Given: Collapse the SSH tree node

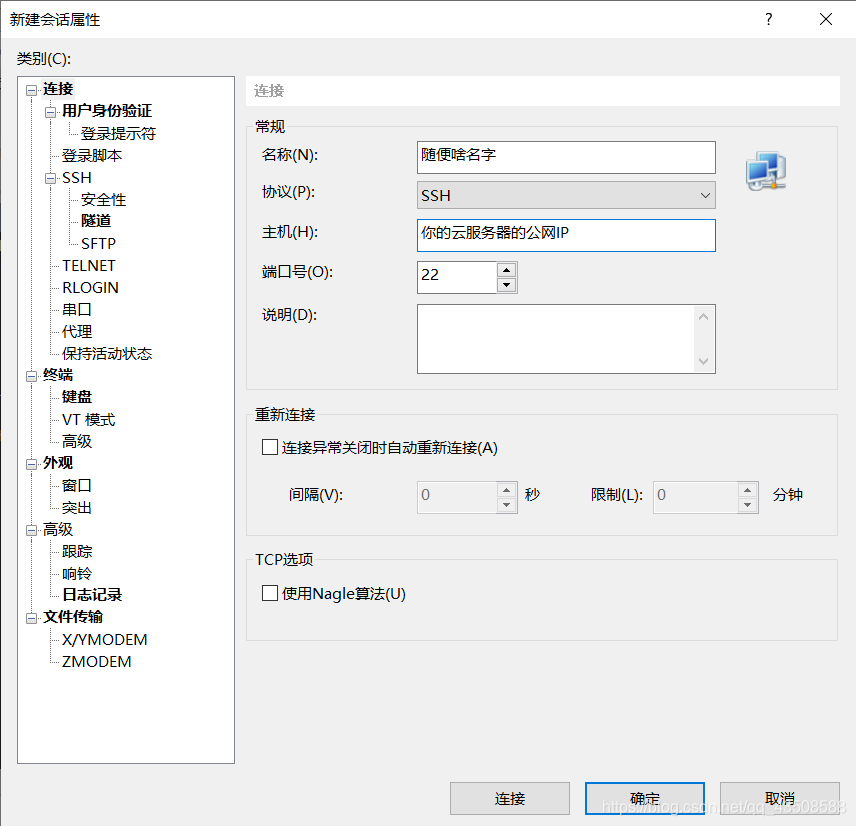Looking at the screenshot, I should point(51,179).
